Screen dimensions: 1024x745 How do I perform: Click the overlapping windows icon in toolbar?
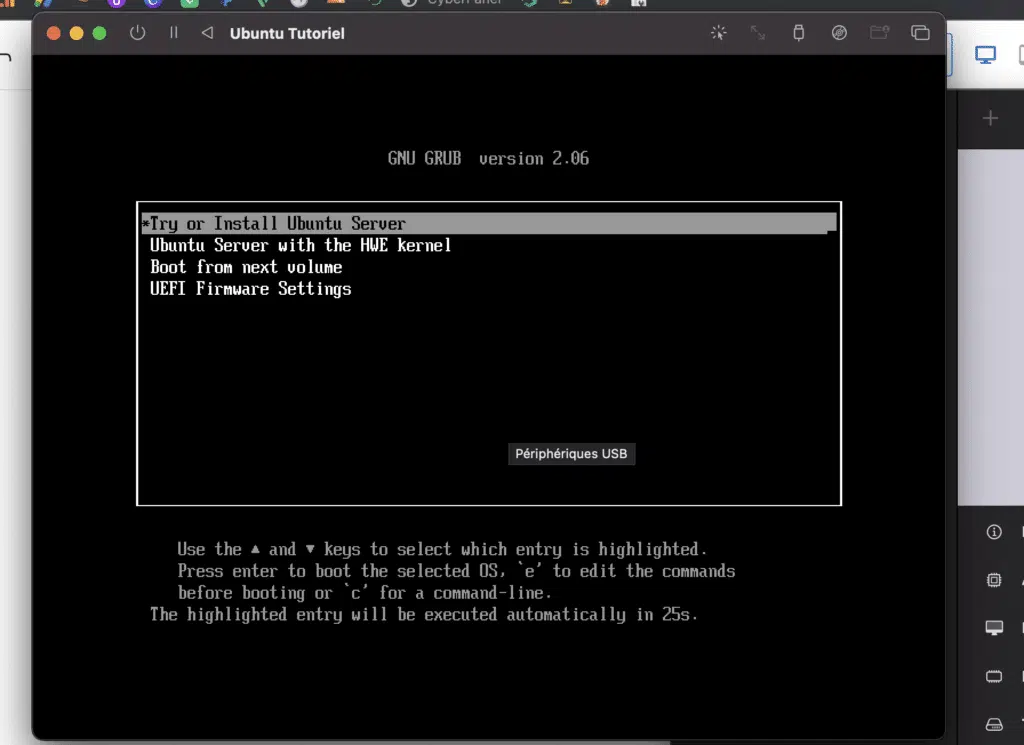point(920,33)
